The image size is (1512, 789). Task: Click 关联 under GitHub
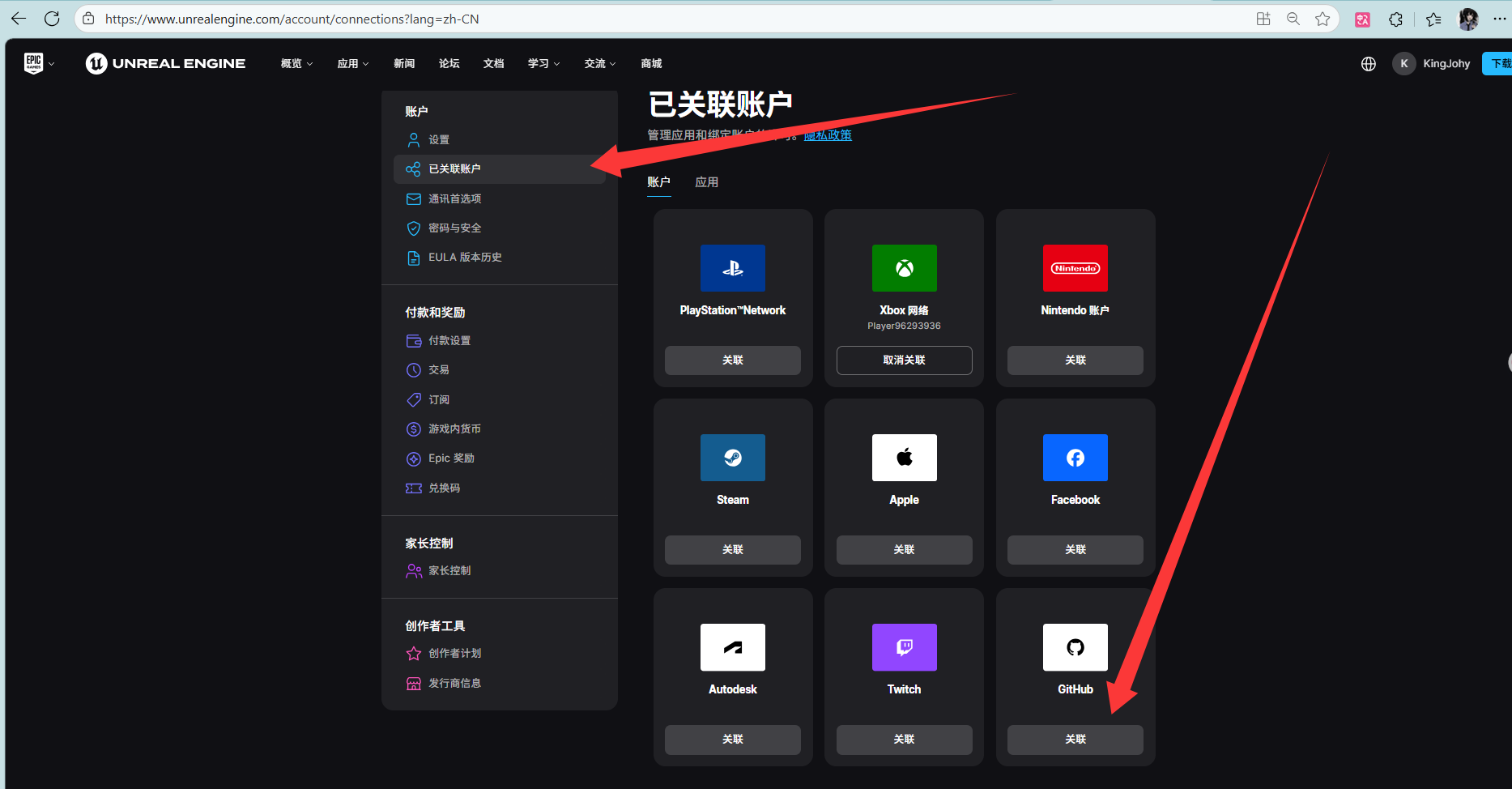(x=1075, y=740)
